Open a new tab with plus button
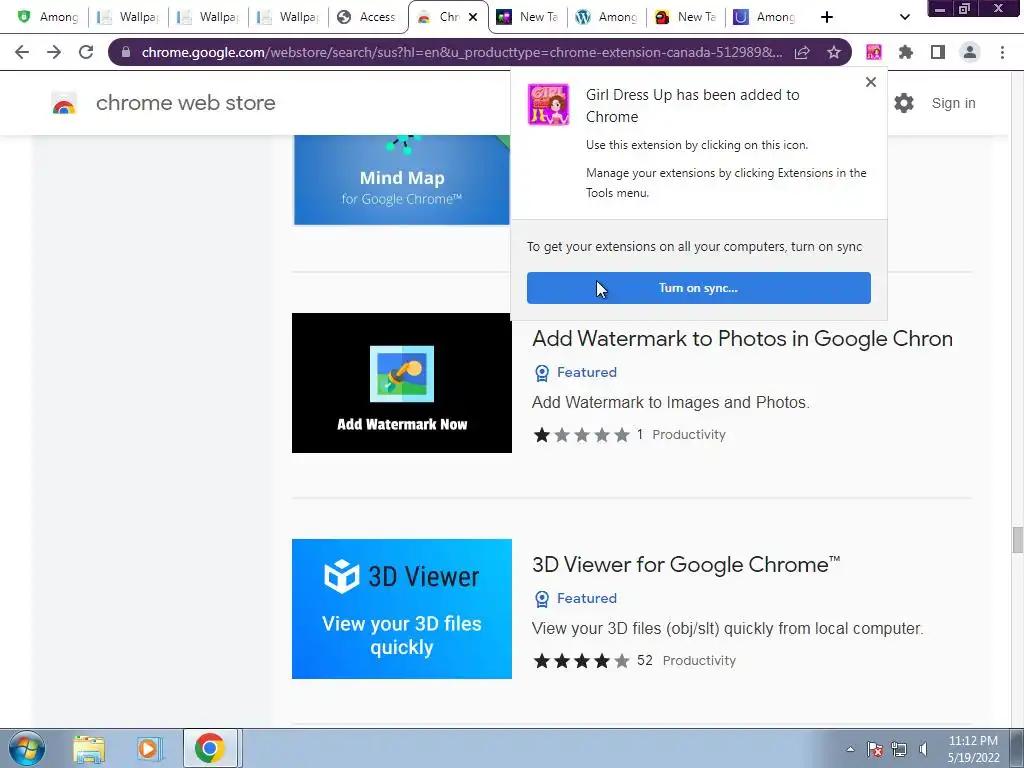The image size is (1024, 768). point(827,17)
